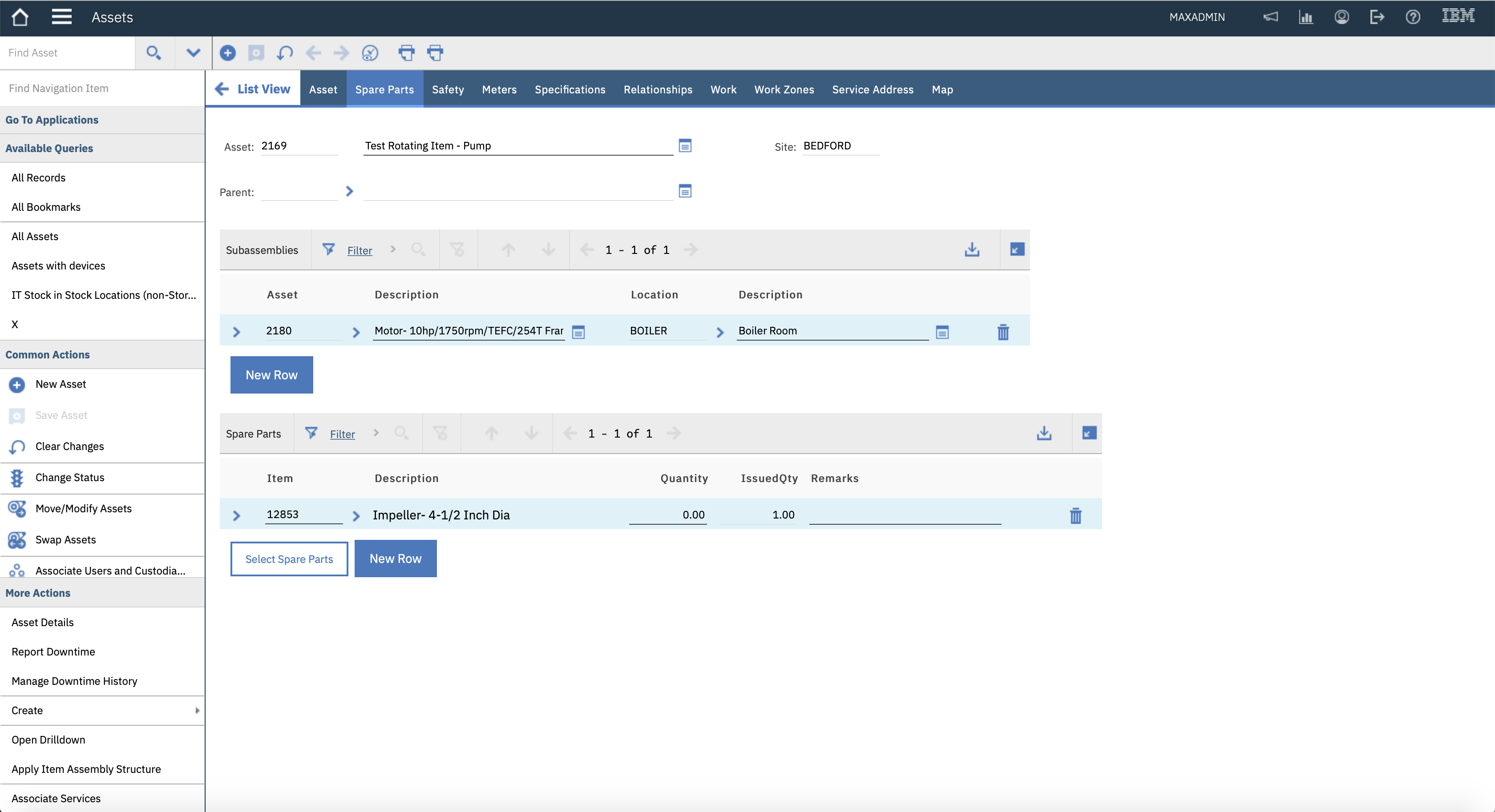Expand details for spare part 12853

click(236, 516)
